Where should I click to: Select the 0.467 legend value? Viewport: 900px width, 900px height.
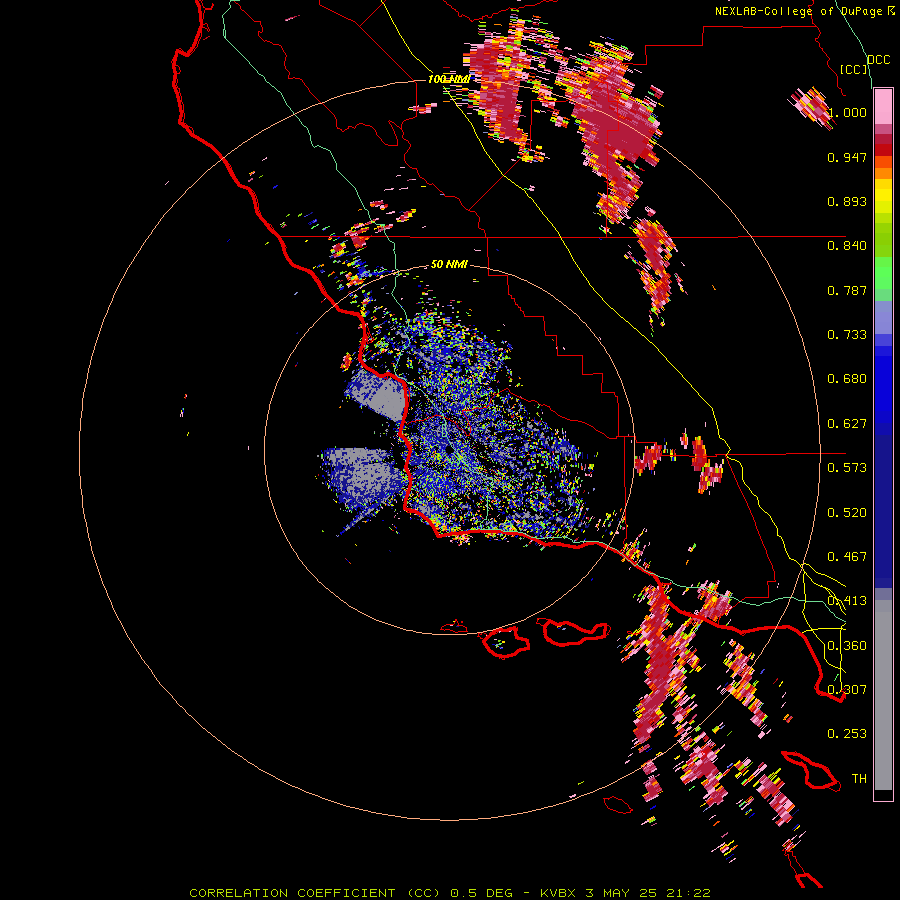tap(847, 557)
